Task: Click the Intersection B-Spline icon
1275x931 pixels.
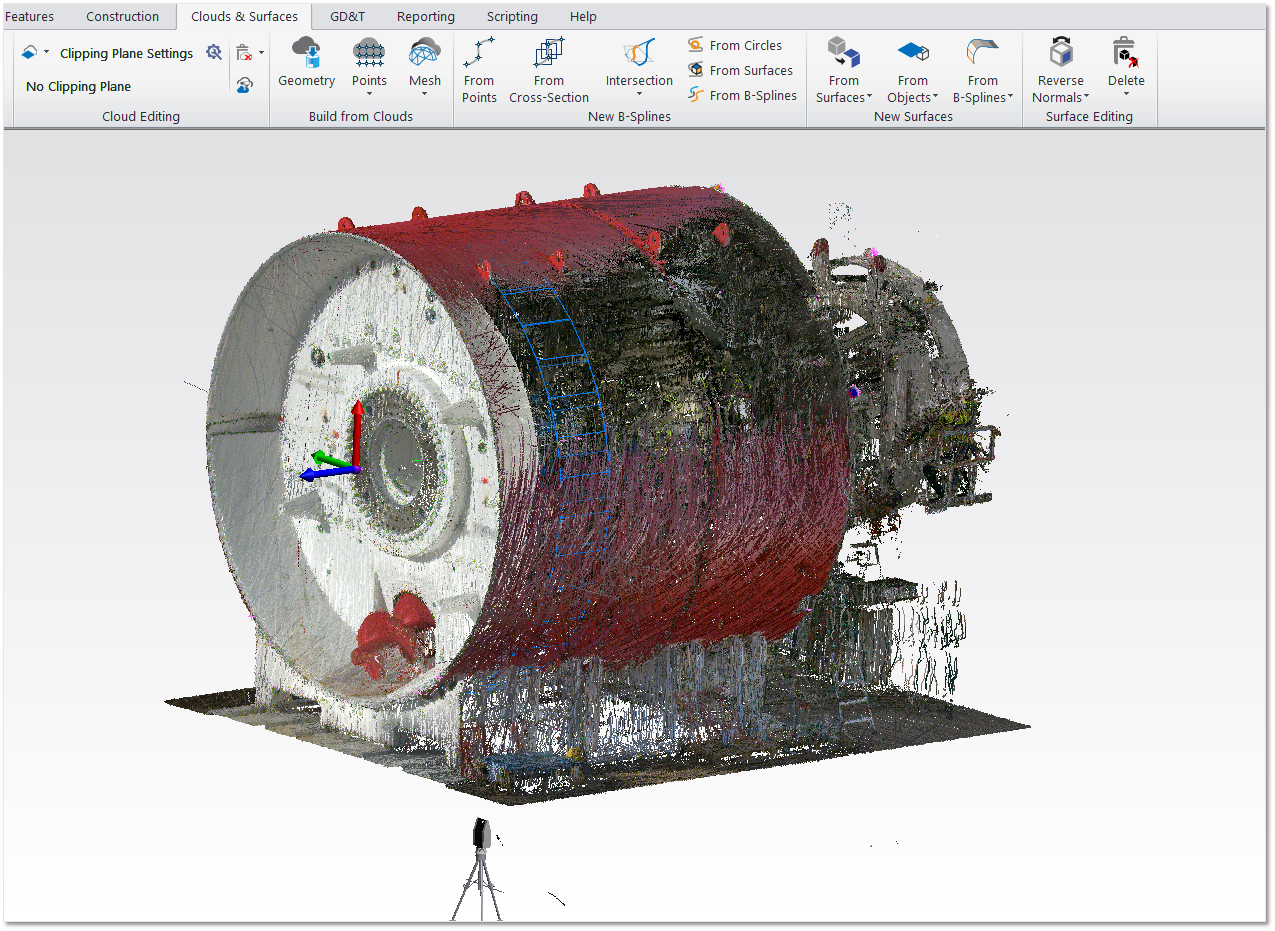Action: click(x=639, y=53)
